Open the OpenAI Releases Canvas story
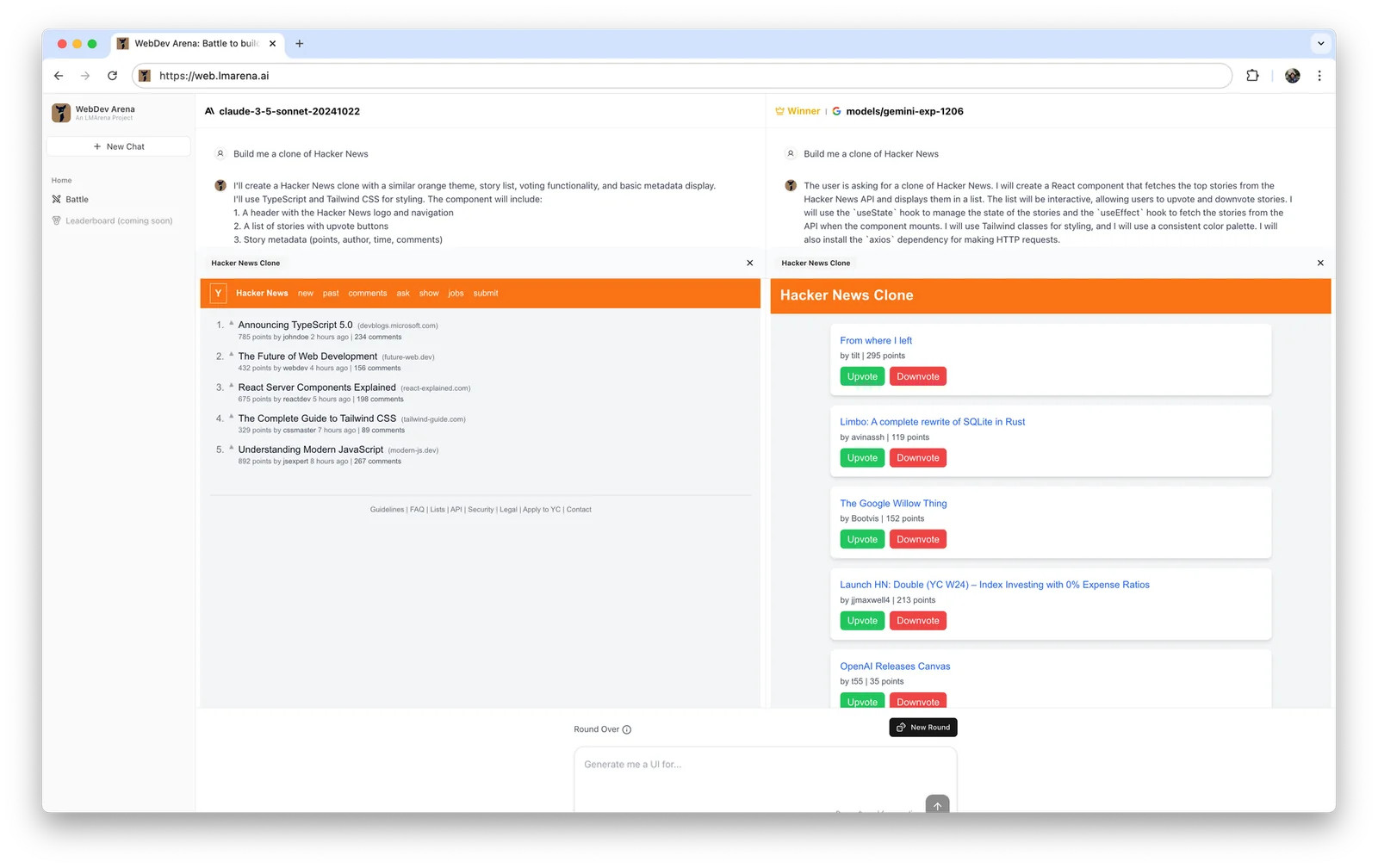The width and height of the screenshot is (1378, 868). [x=895, y=666]
